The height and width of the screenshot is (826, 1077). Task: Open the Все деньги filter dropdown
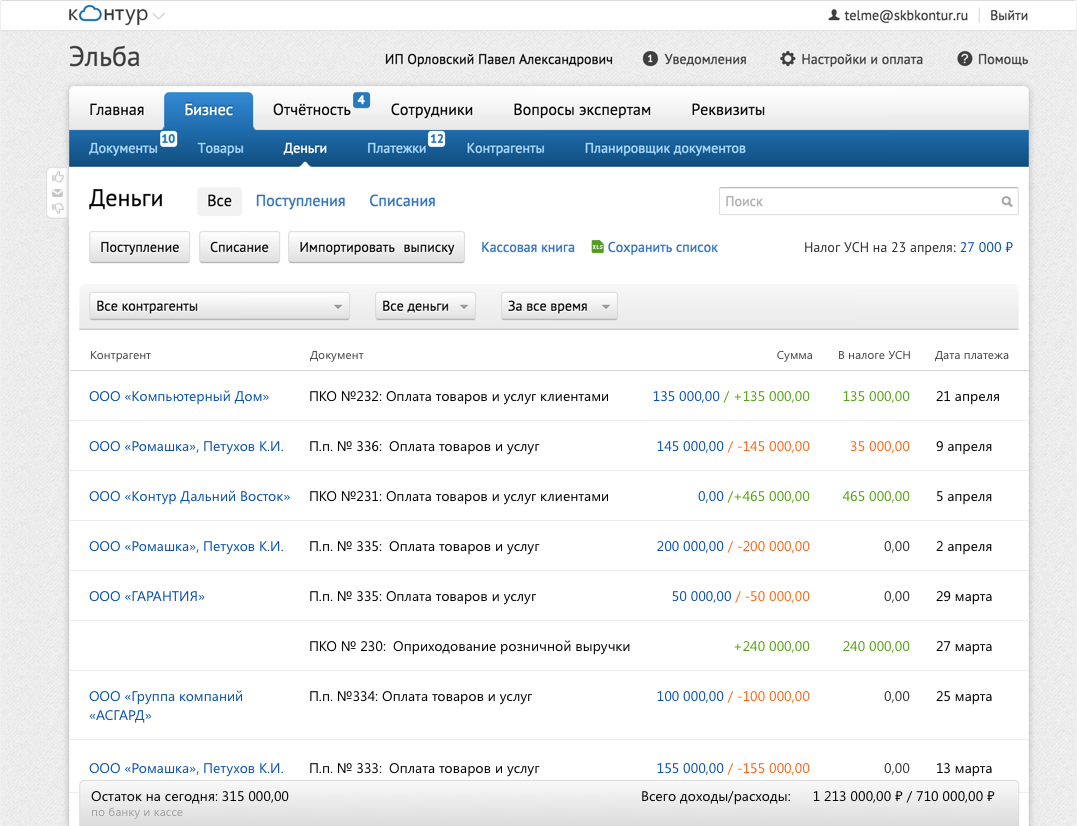tap(425, 306)
